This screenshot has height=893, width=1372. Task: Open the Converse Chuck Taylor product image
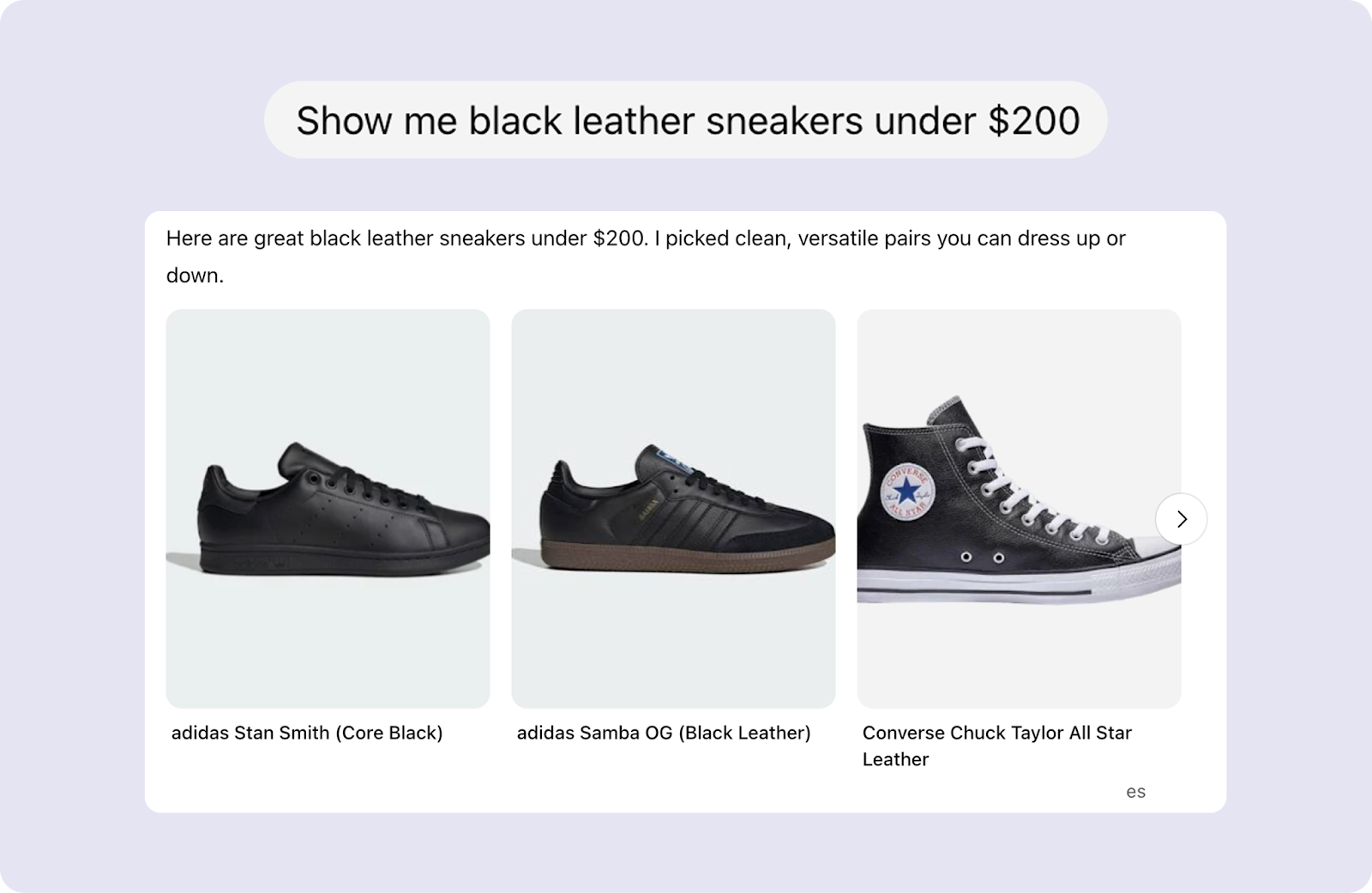(x=1019, y=509)
